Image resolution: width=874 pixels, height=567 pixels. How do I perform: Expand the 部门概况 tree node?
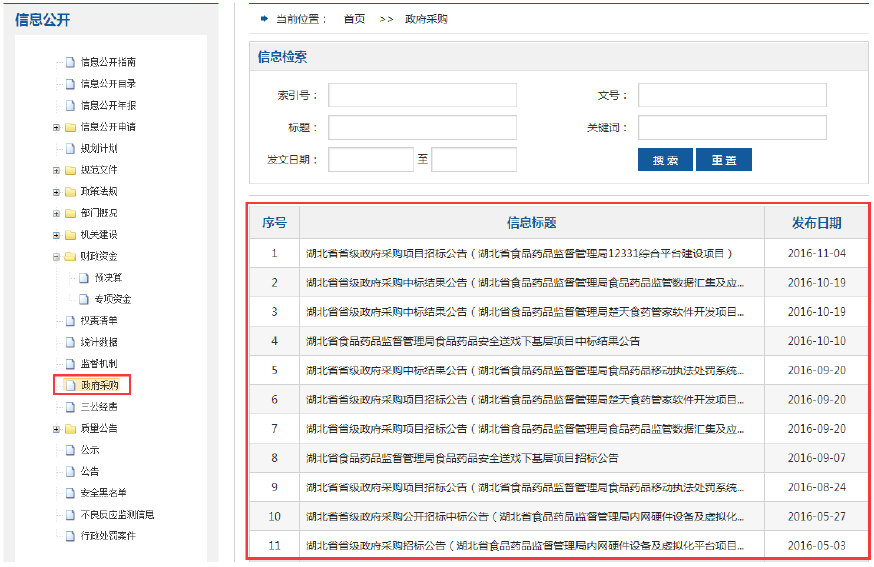tap(56, 213)
